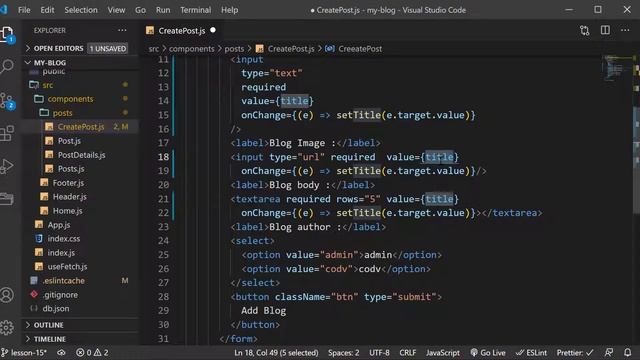The image size is (640, 360).
Task: Click the posts breadcrumb
Action: (x=234, y=49)
